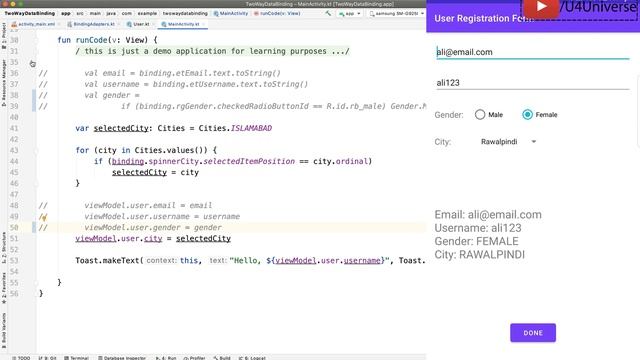
Task: Open the Terminal tool window
Action: [x=77, y=358]
